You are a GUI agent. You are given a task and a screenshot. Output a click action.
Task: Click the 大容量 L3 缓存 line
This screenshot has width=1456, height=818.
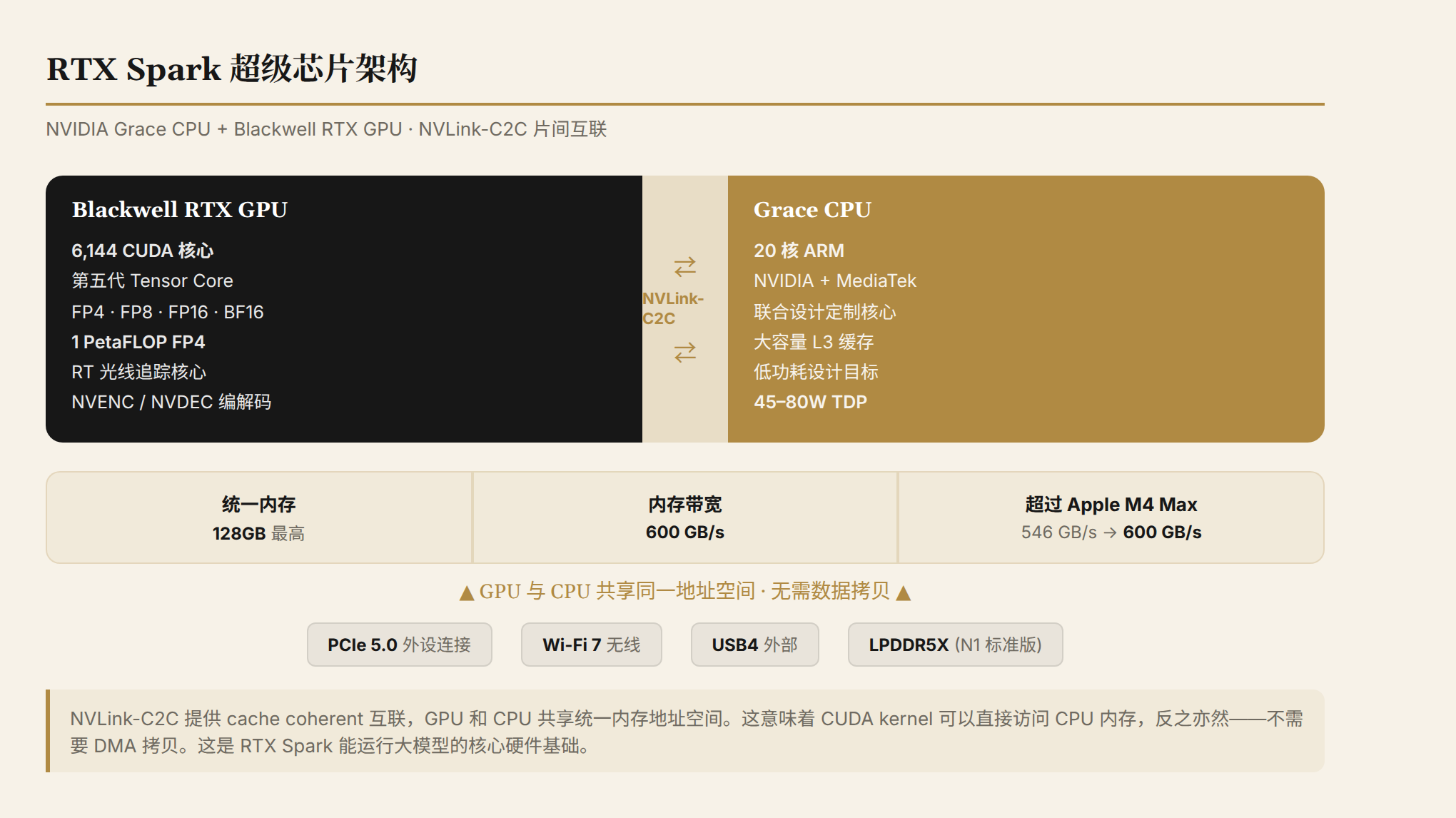[814, 342]
